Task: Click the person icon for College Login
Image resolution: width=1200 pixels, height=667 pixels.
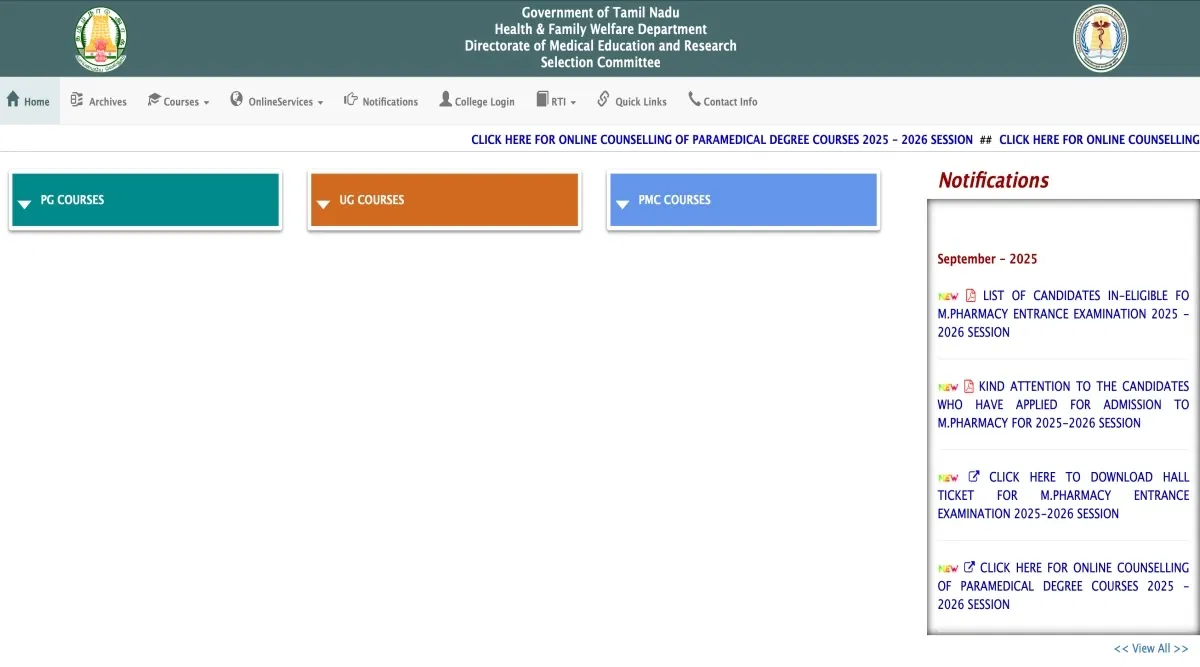Action: (x=445, y=99)
